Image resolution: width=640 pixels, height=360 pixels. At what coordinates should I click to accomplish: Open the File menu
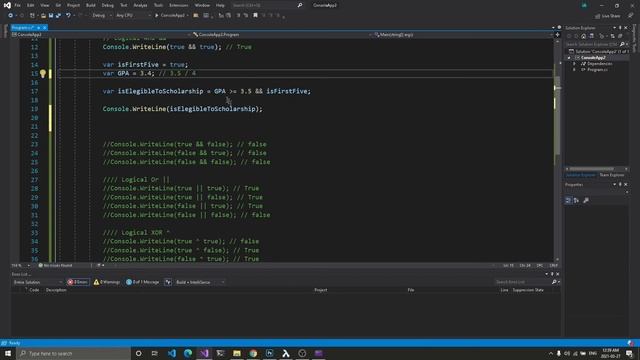(x=18, y=5)
